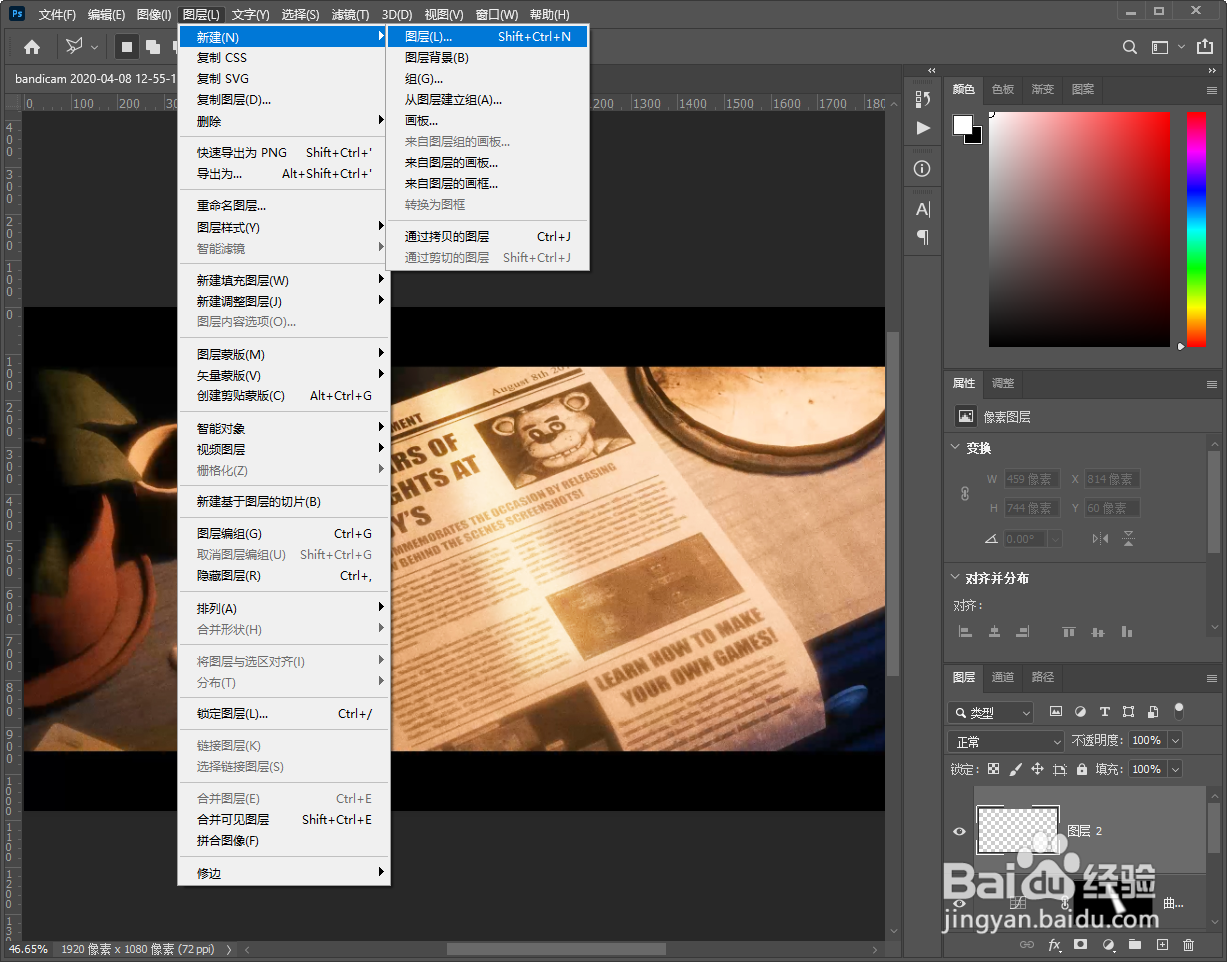The image size is (1227, 962).
Task: Toggle visibility eye of 图层 2
Action: pos(960,831)
